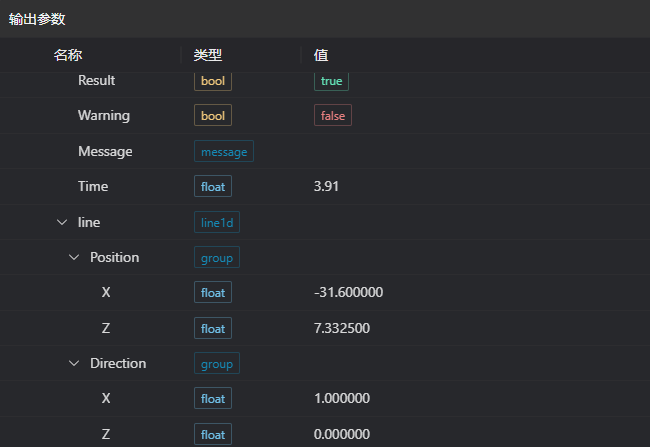Click the float type badge for Time
Screen dimensions: 650x447
point(212,186)
